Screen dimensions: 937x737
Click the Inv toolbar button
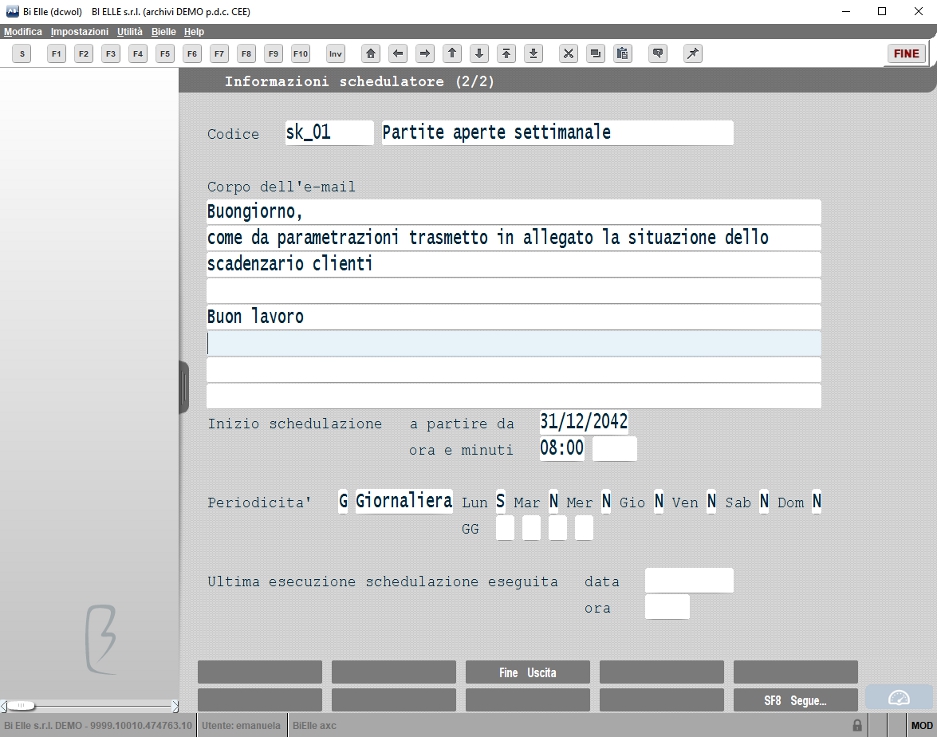[x=336, y=54]
